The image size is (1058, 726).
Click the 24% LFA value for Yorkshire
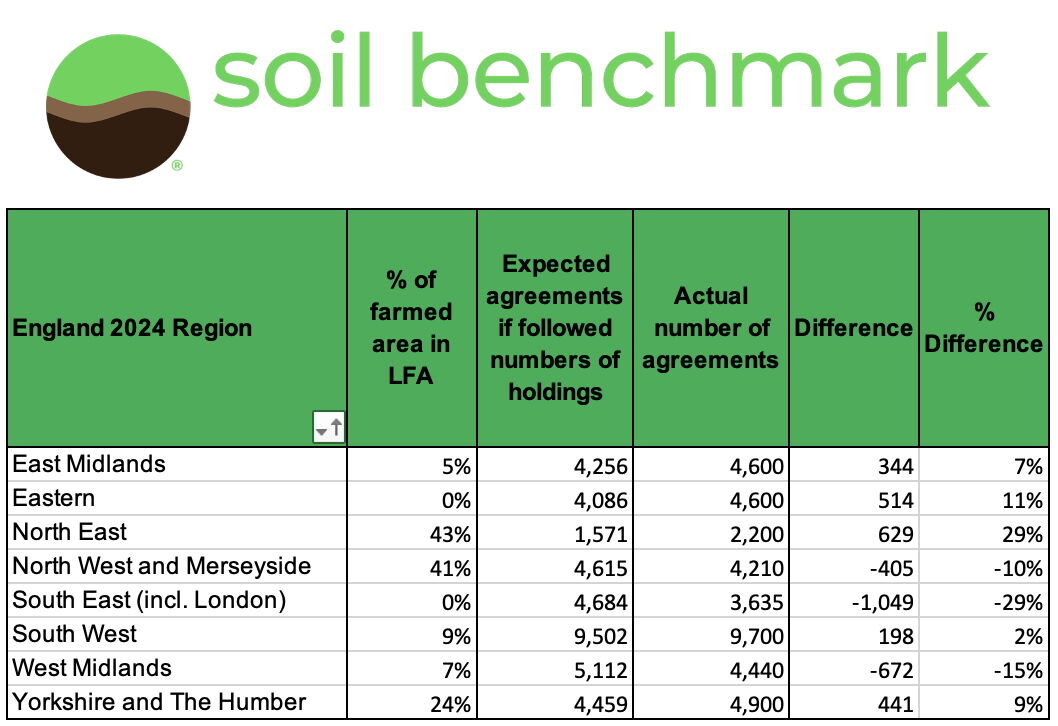tap(412, 702)
